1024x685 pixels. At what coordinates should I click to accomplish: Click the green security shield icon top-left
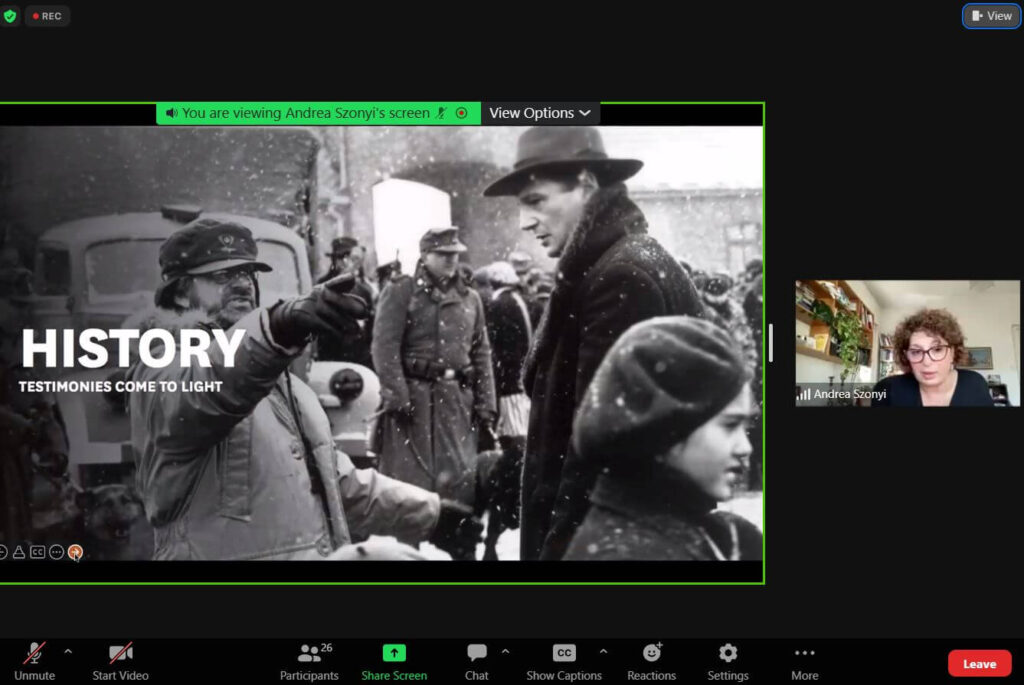(10, 16)
